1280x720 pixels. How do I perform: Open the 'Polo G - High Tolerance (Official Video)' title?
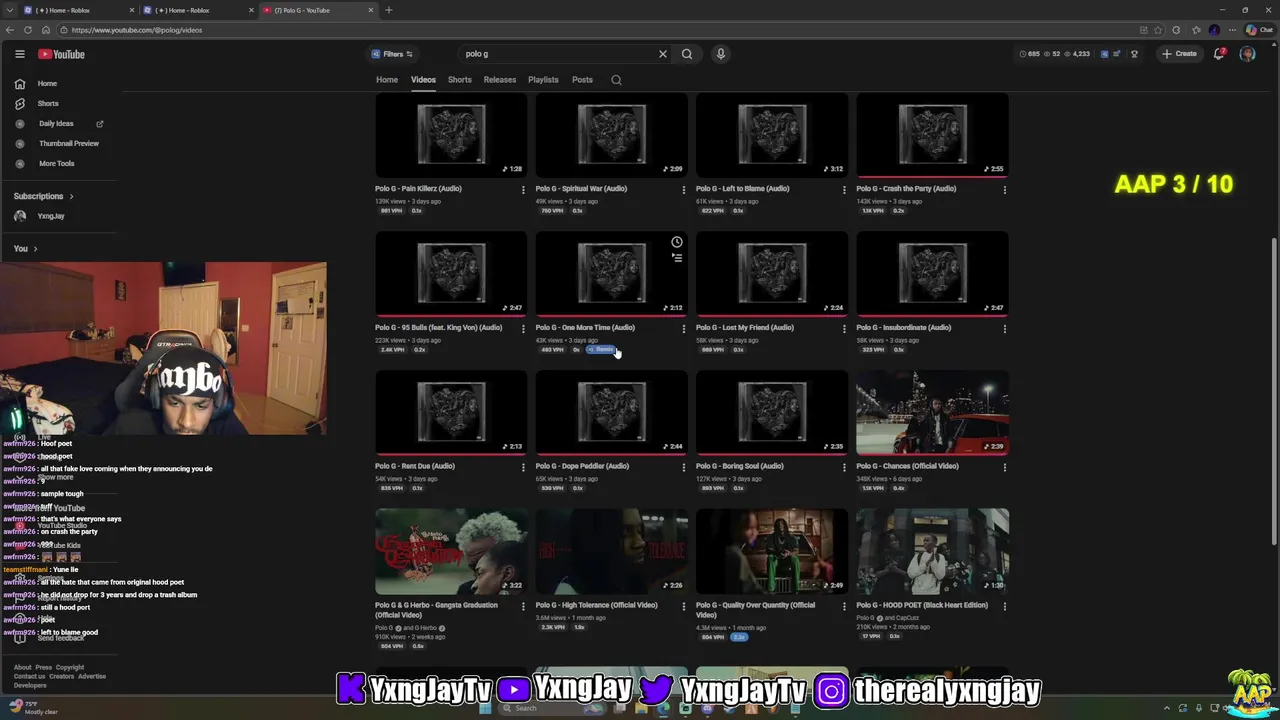pos(596,605)
